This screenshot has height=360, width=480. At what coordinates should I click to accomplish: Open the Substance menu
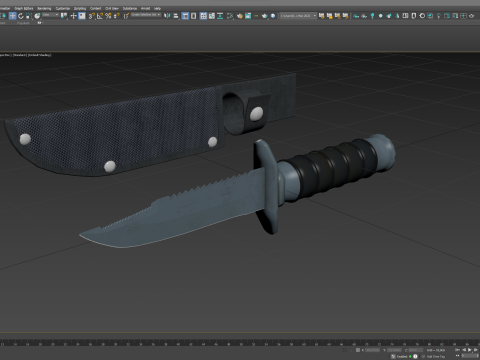(130, 8)
